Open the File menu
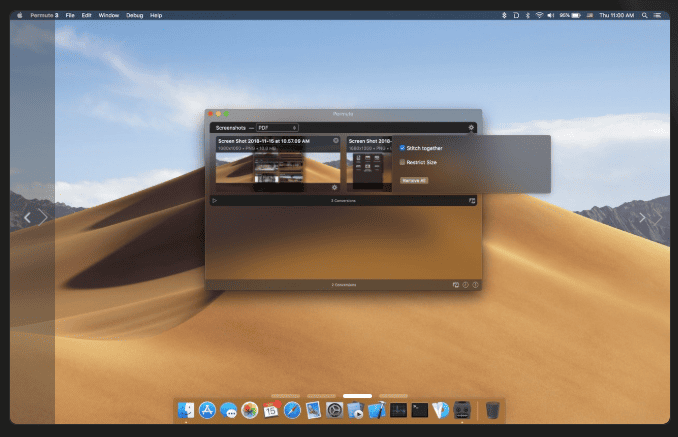This screenshot has width=678, height=437. 70,15
